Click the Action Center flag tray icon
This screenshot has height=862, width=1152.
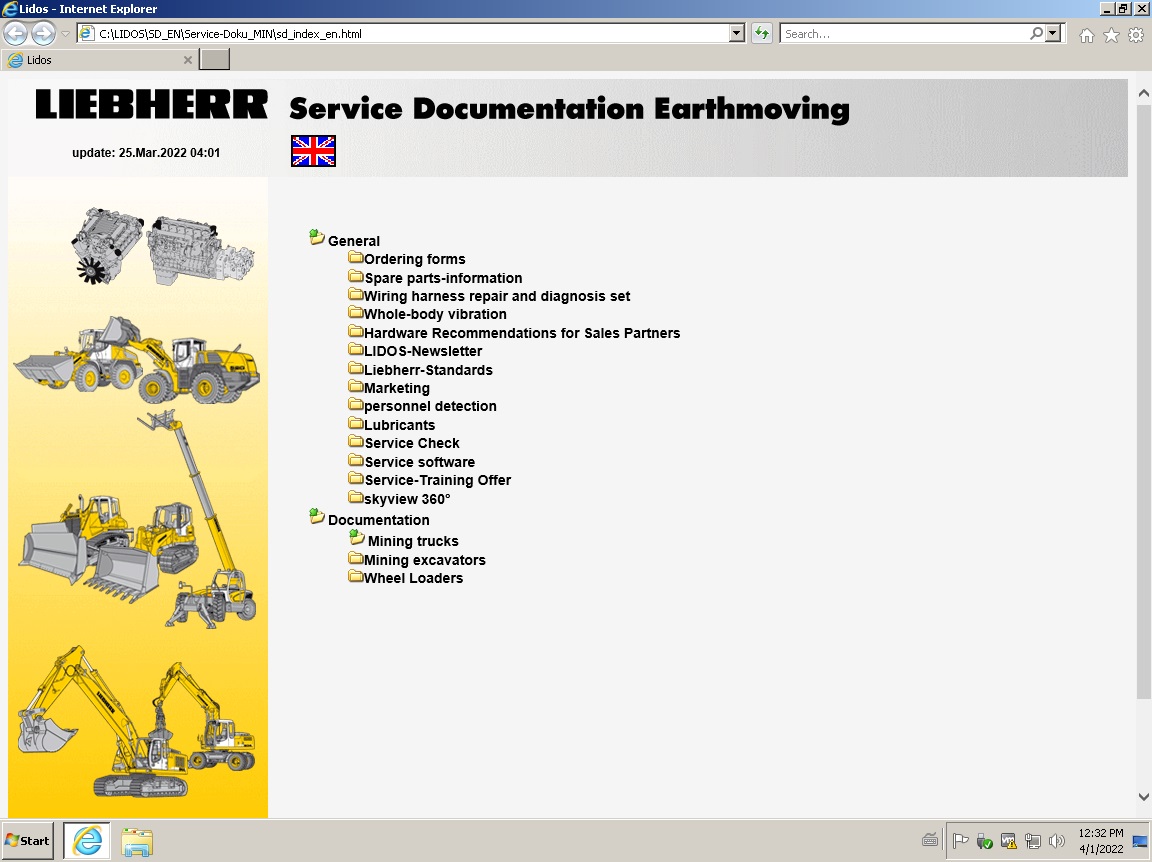click(x=960, y=841)
